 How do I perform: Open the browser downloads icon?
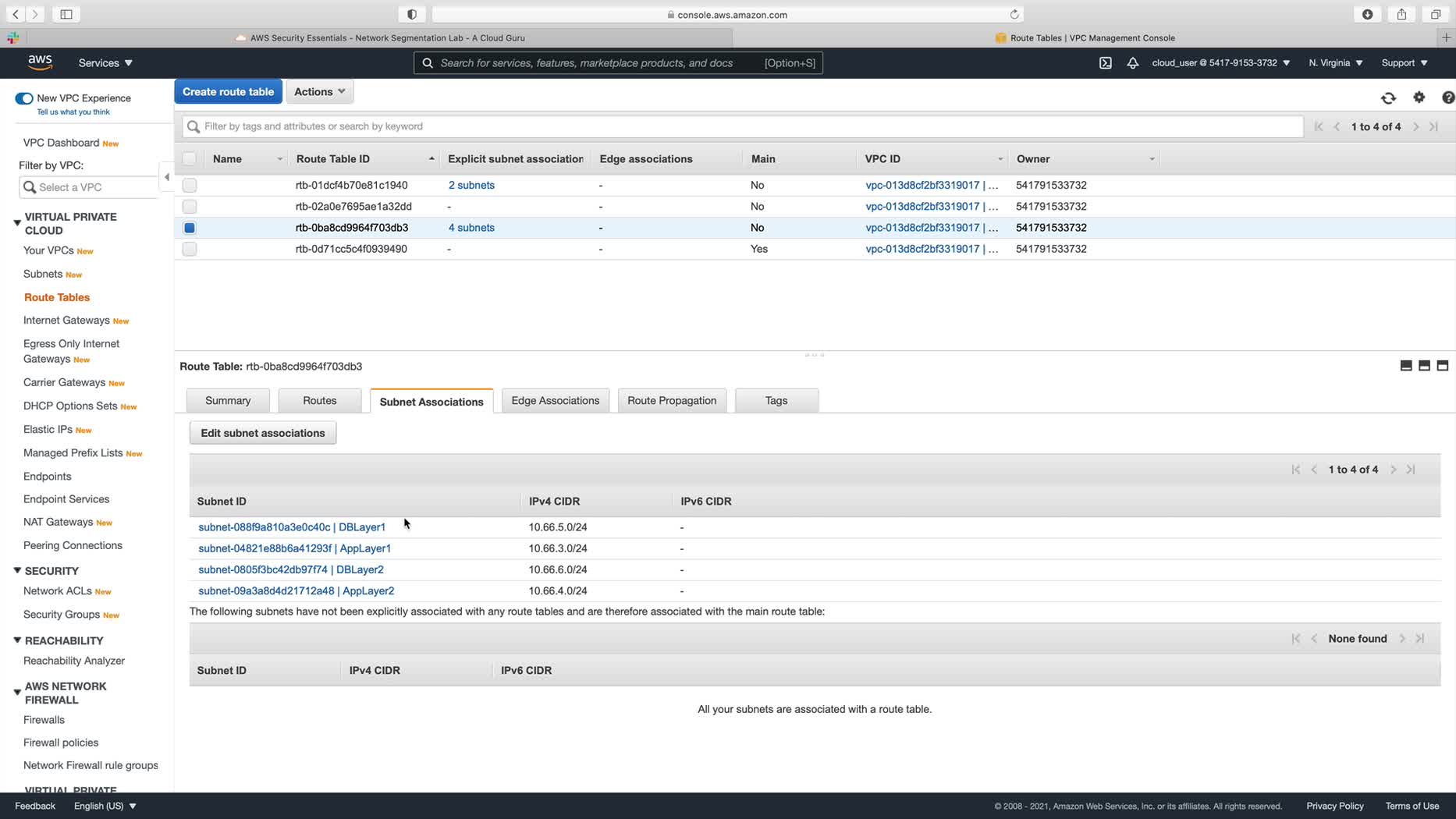(1367, 14)
